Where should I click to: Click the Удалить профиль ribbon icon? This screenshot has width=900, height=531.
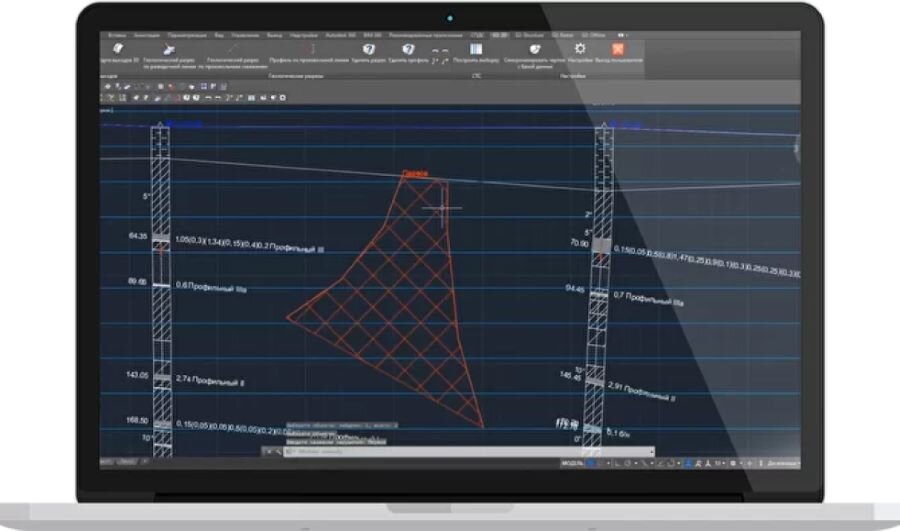click(408, 49)
